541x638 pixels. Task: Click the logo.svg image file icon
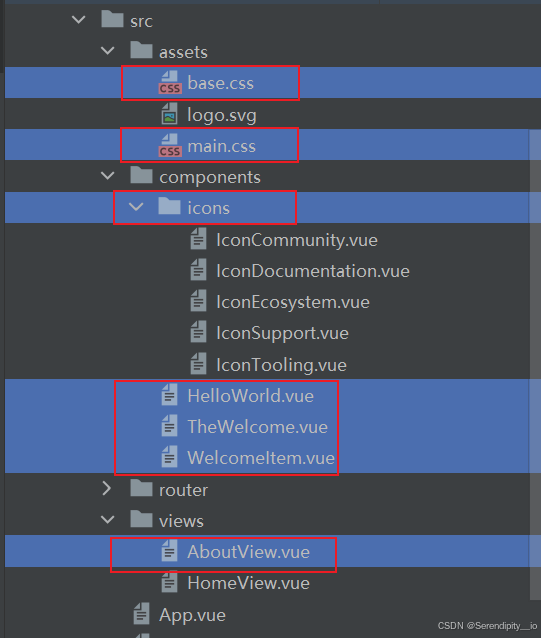pos(169,114)
